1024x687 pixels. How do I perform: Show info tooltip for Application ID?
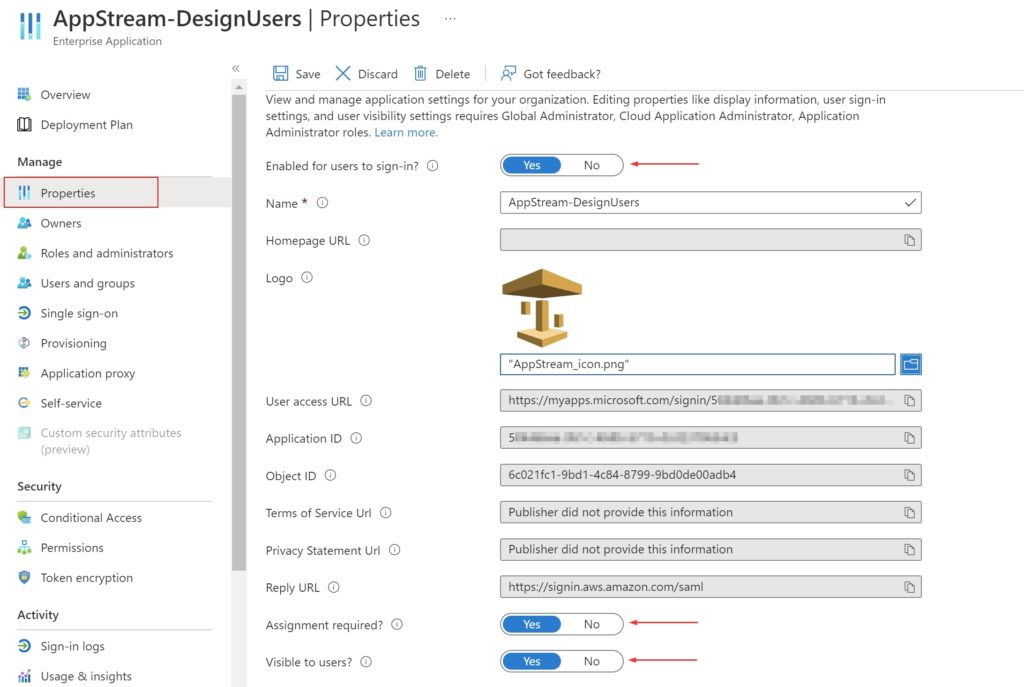click(356, 438)
